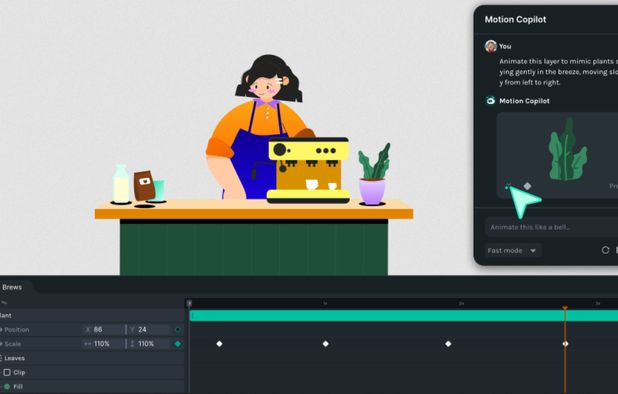Screen dimensions: 618x394
Task: Select the milk bottle on the counter
Action: (121, 184)
